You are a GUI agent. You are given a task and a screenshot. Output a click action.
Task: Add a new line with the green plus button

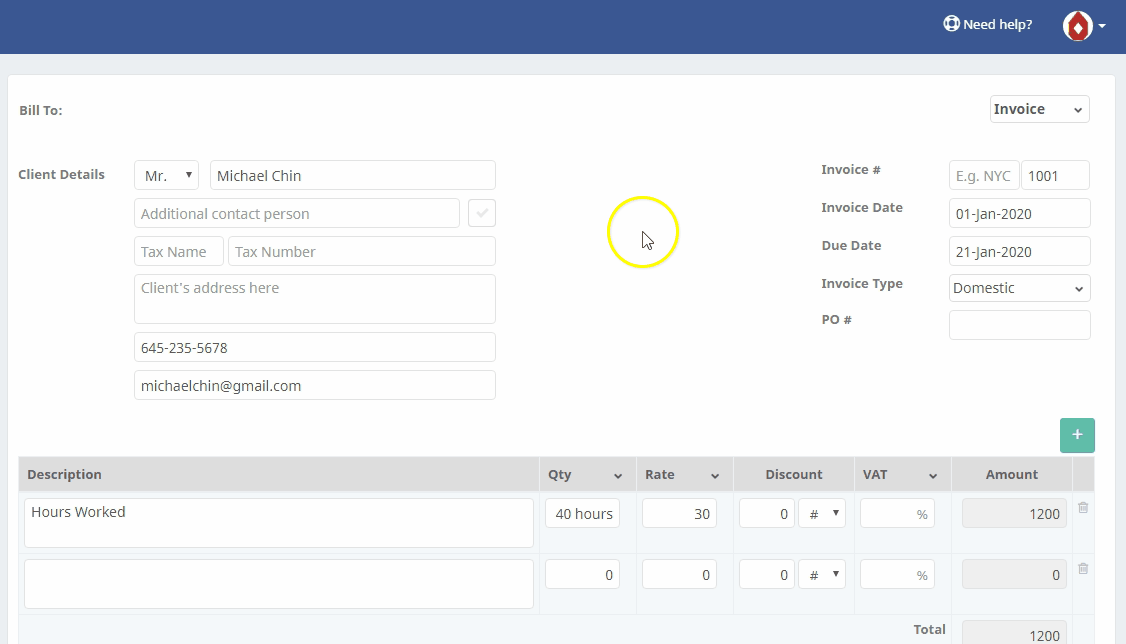click(1077, 435)
